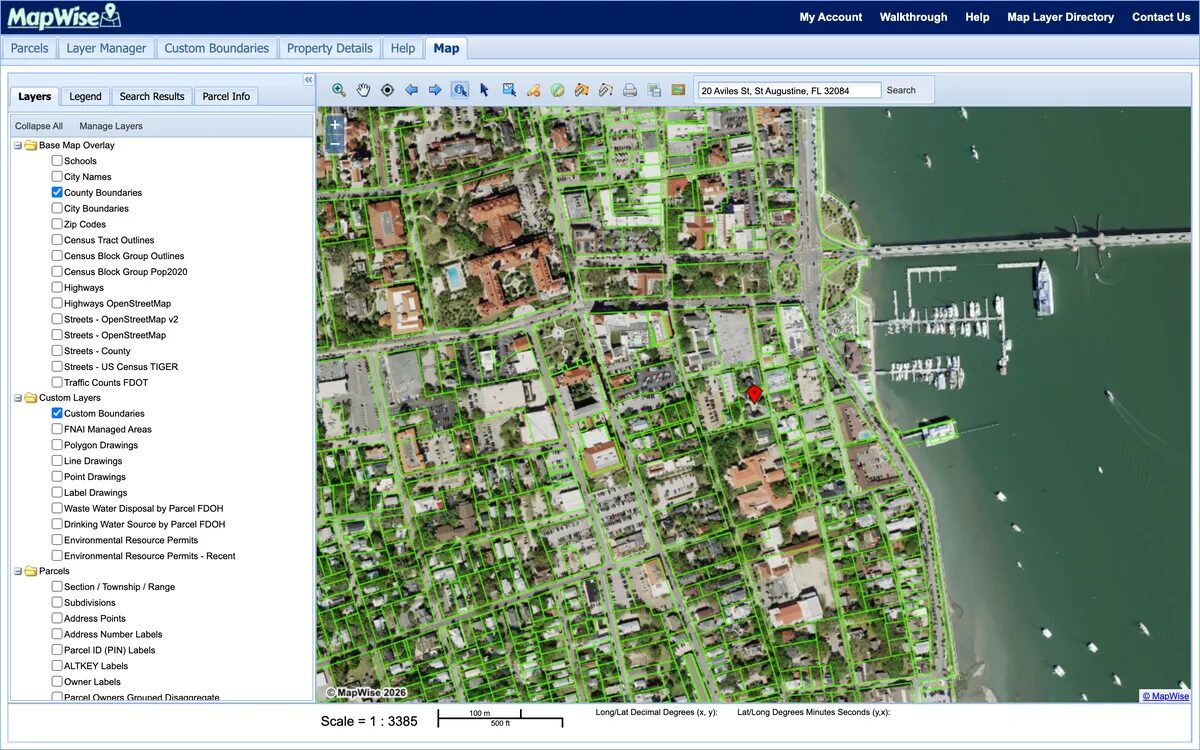Image resolution: width=1200 pixels, height=750 pixels.
Task: Open the Parcels folder icon
Action: 30,571
